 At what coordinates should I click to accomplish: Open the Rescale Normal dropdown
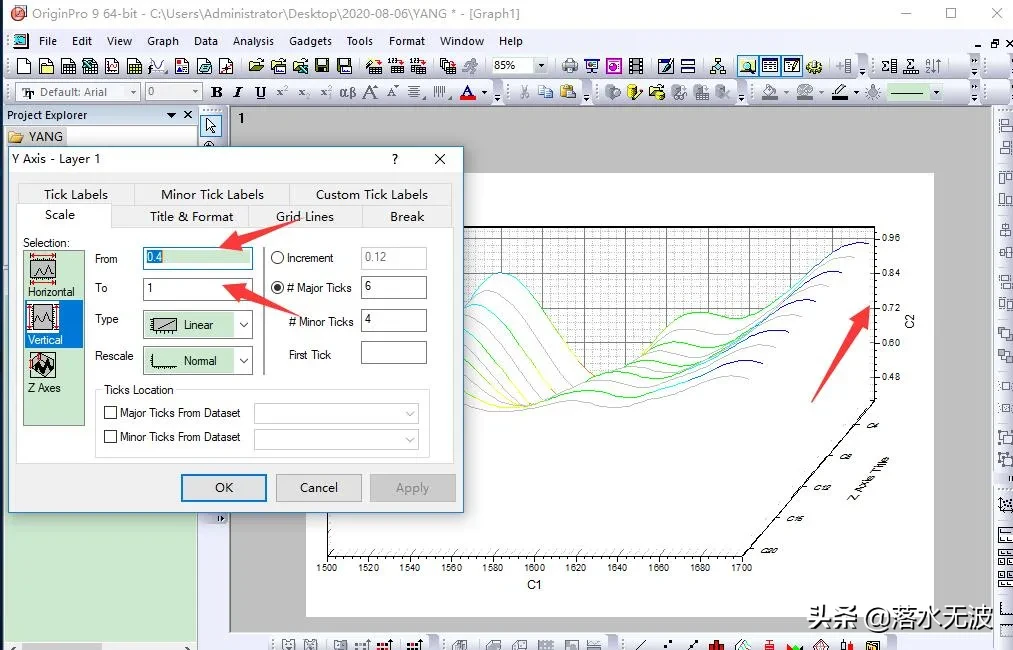click(243, 360)
